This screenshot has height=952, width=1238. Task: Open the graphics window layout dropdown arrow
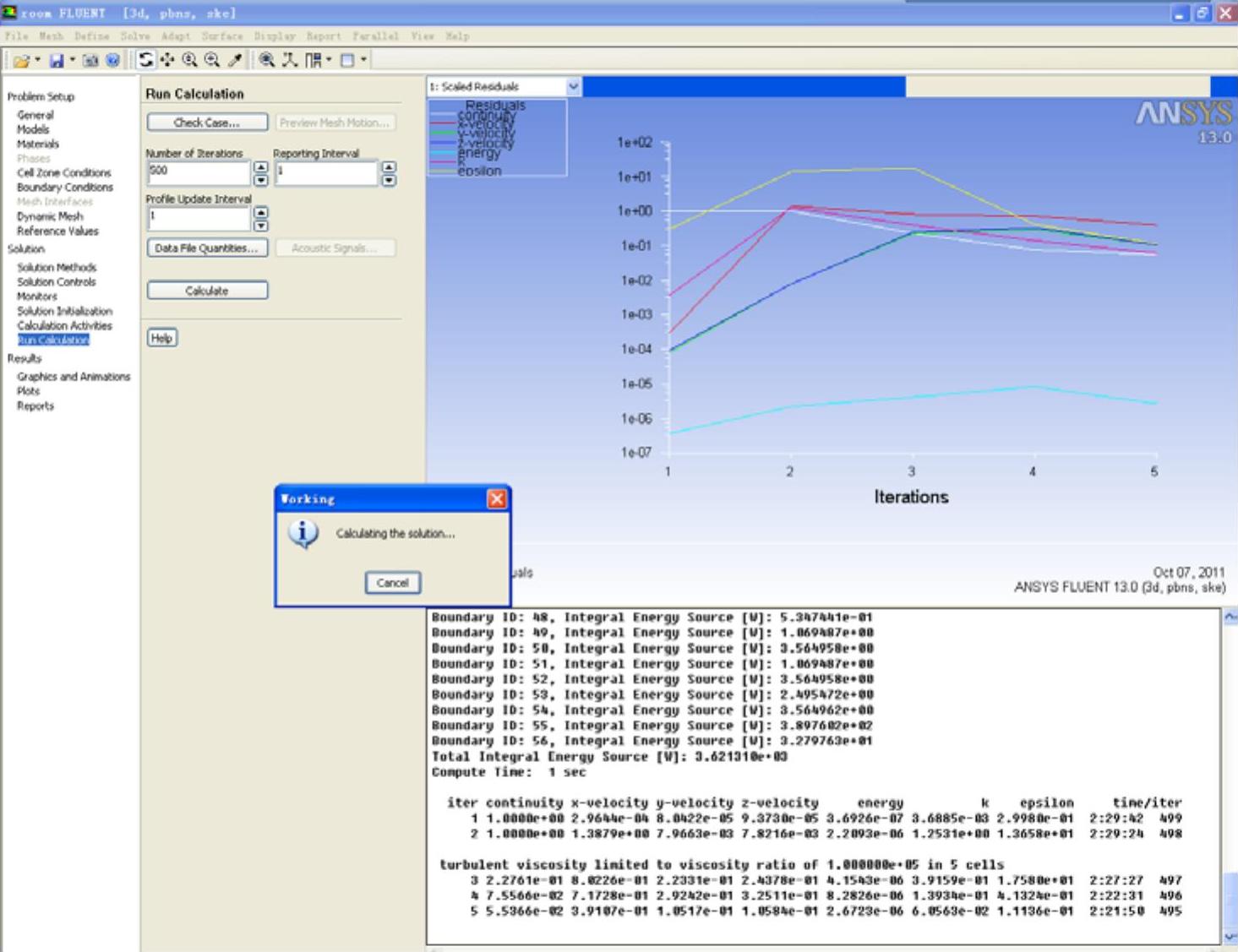click(x=363, y=60)
